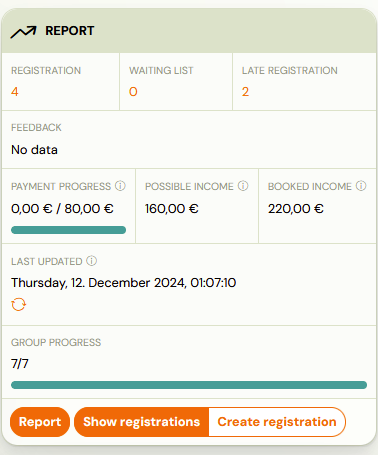Click the 7/7 group progress value
378x455 pixels.
pyautogui.click(x=20, y=364)
